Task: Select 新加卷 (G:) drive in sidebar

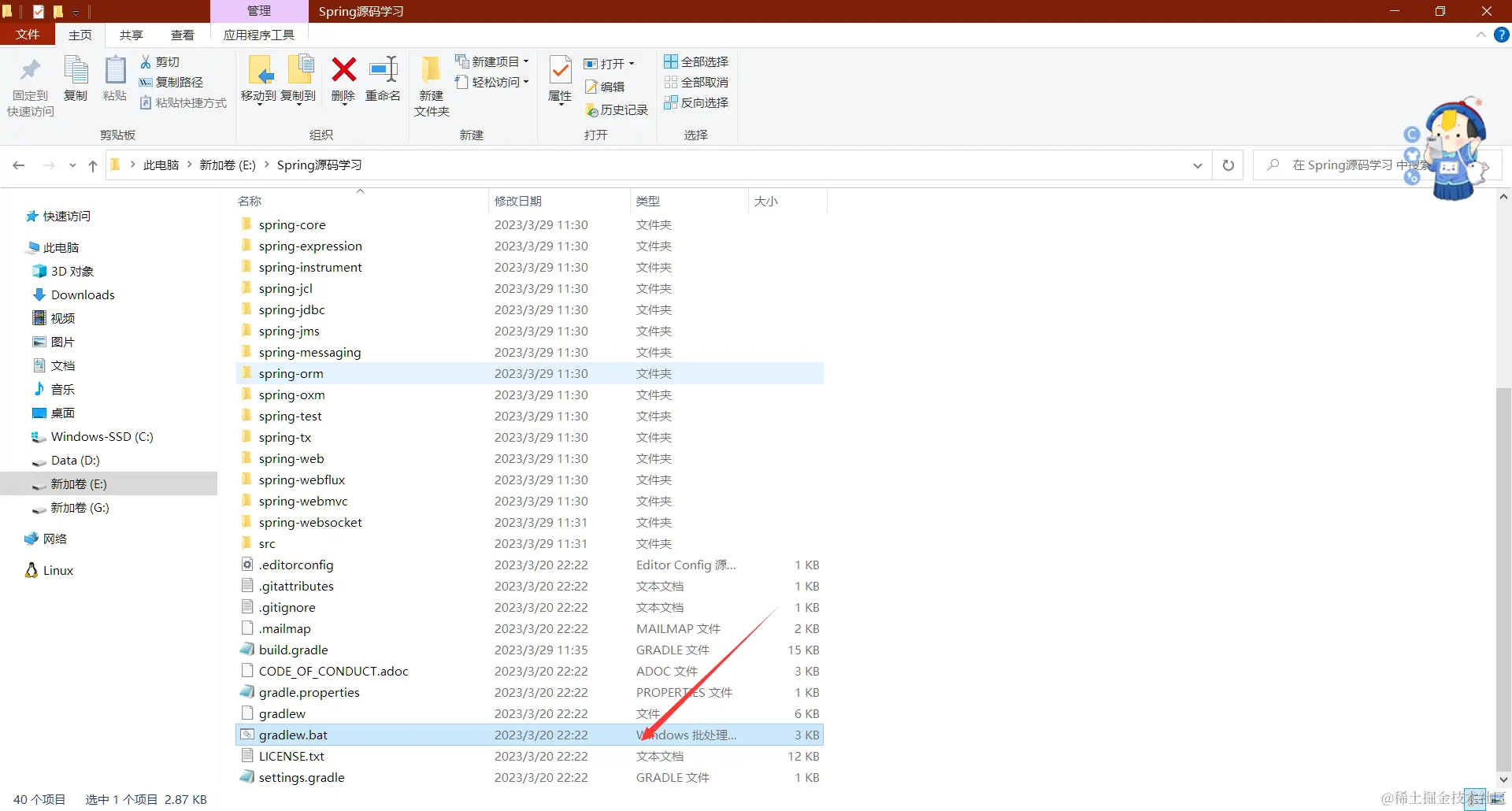Action: (71, 508)
